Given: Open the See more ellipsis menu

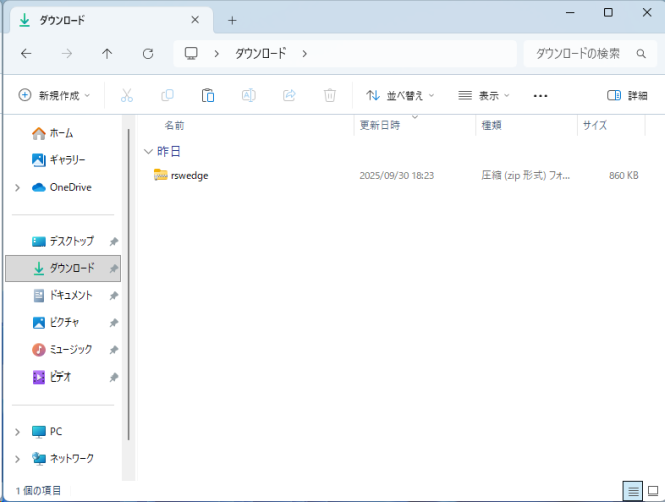Looking at the screenshot, I should (541, 95).
